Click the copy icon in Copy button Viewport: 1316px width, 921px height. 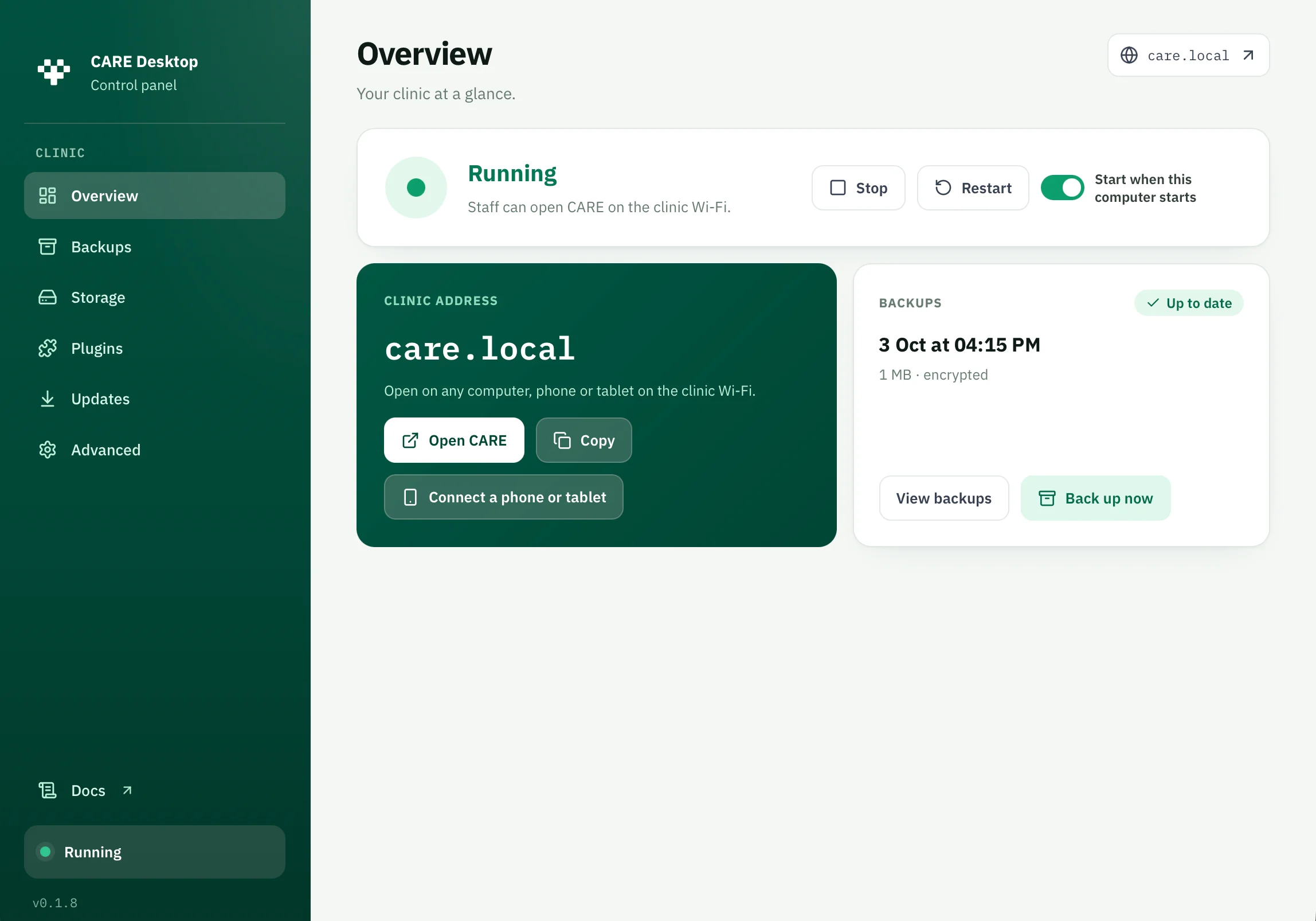point(562,440)
